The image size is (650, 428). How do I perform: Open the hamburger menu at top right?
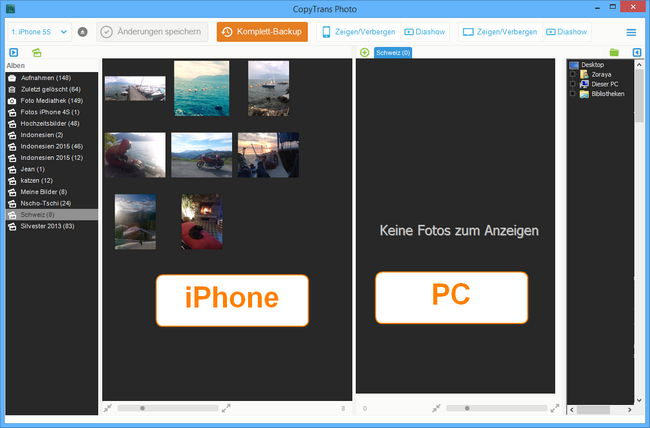coord(631,32)
